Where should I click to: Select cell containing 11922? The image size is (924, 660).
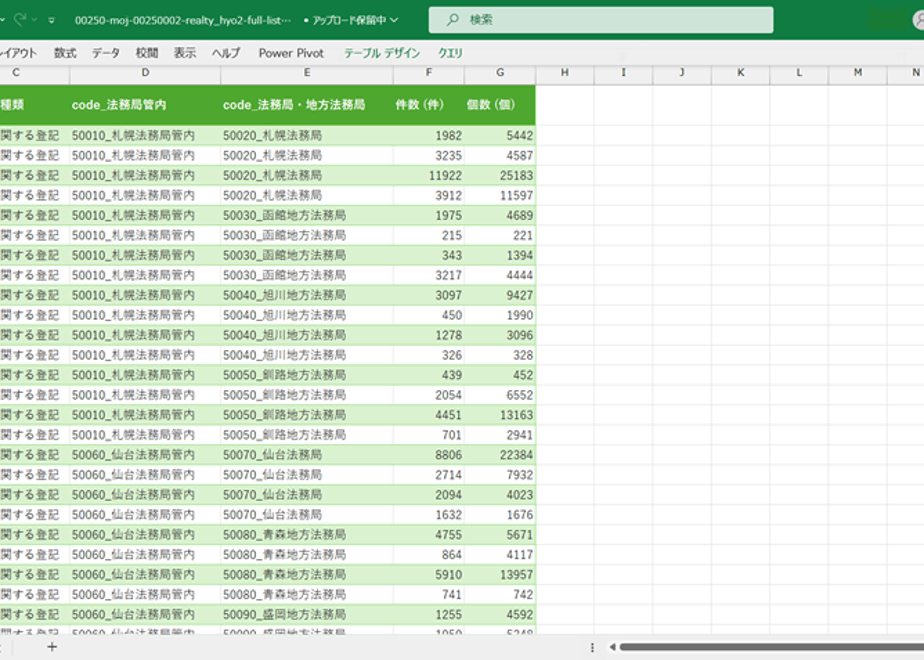[428, 176]
